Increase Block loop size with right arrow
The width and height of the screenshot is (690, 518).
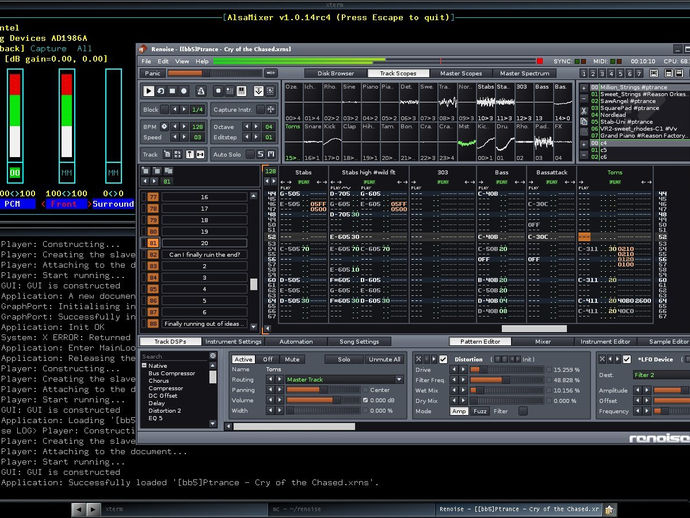[x=184, y=109]
